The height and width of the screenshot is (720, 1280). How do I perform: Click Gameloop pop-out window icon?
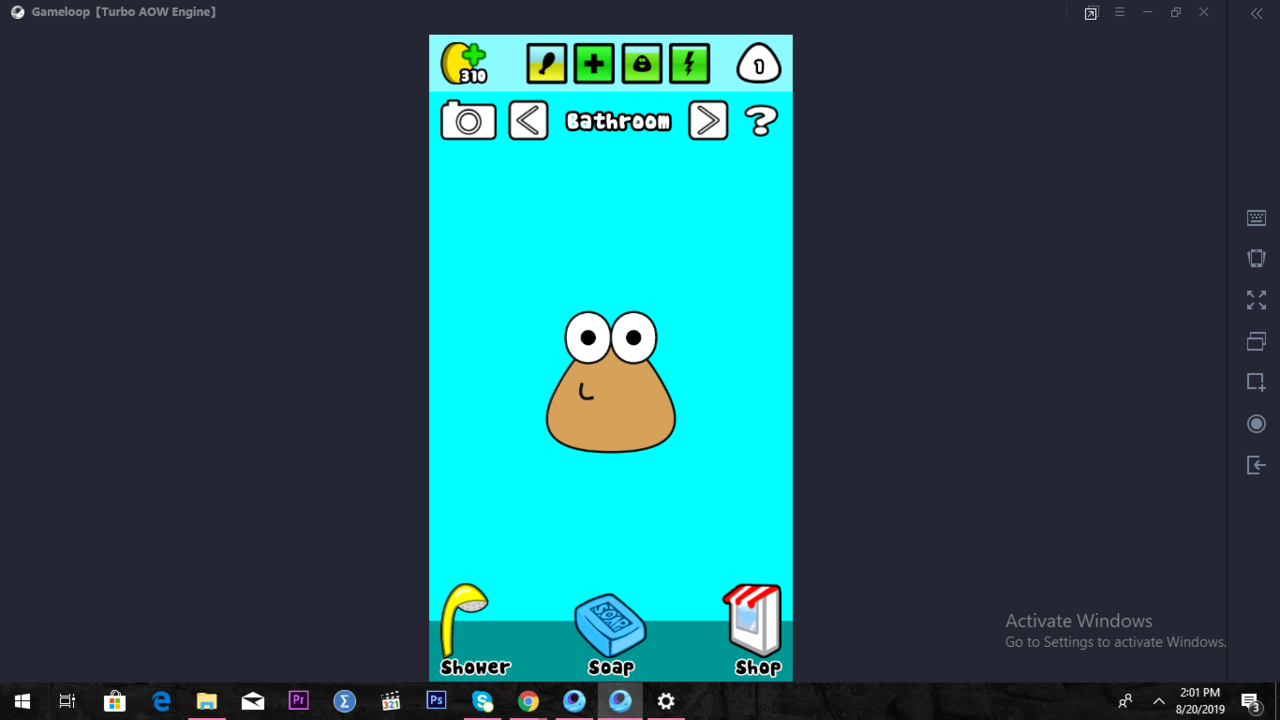1091,13
